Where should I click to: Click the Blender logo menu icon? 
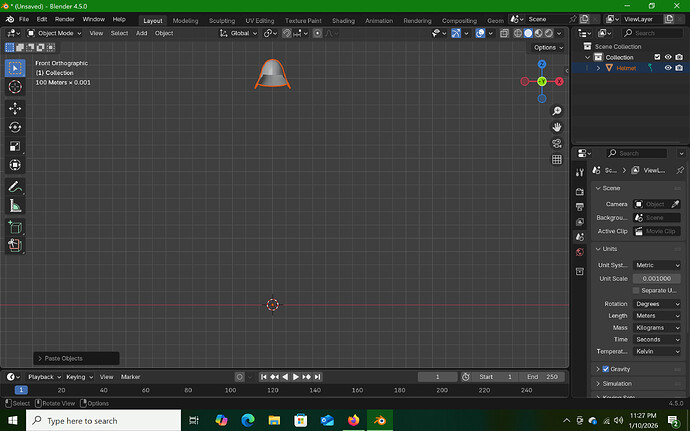pos(10,19)
